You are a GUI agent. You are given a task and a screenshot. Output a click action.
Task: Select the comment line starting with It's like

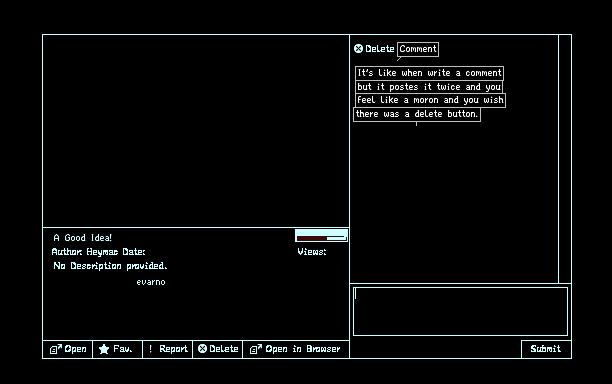point(429,73)
